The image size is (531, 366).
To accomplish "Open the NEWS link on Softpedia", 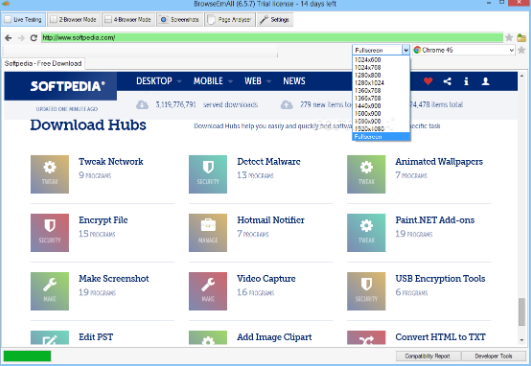I will click(294, 81).
